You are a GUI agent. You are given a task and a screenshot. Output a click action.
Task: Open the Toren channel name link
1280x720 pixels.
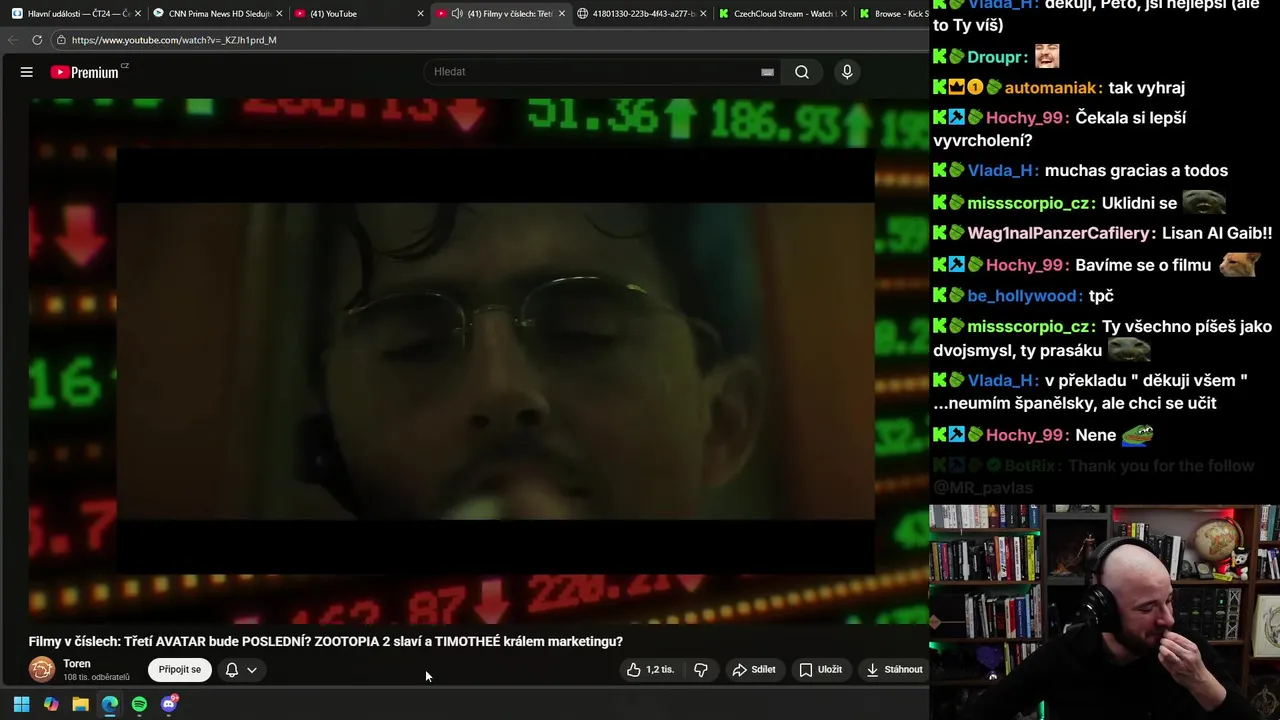tap(77, 664)
